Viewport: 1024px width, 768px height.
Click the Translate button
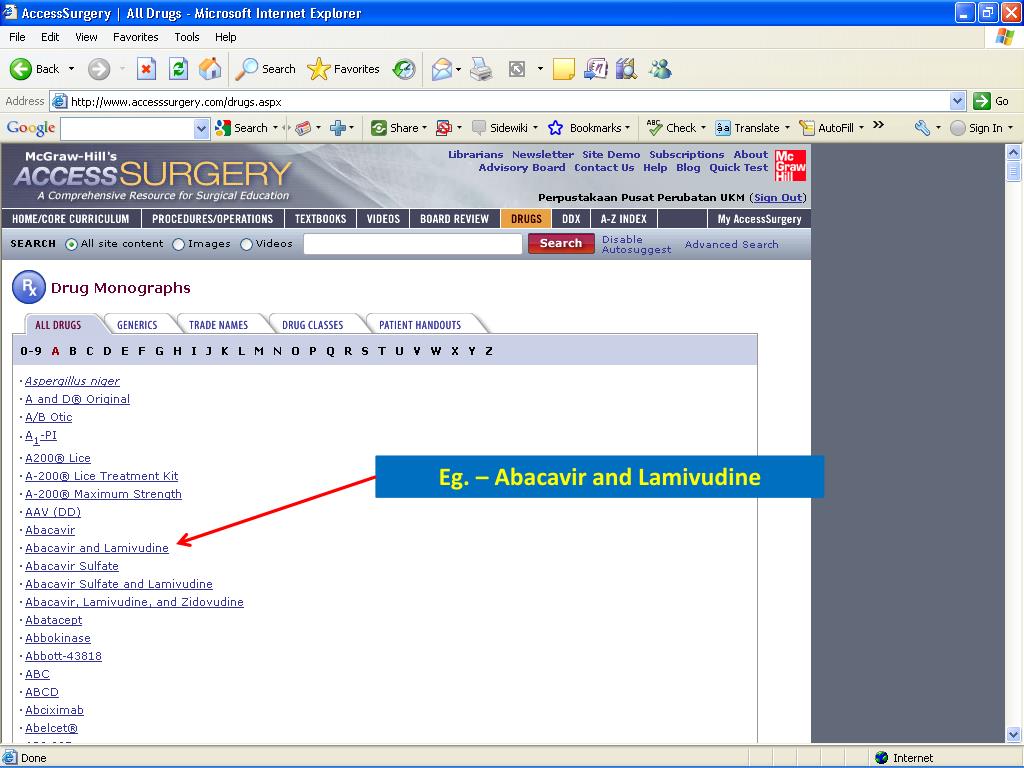point(747,128)
